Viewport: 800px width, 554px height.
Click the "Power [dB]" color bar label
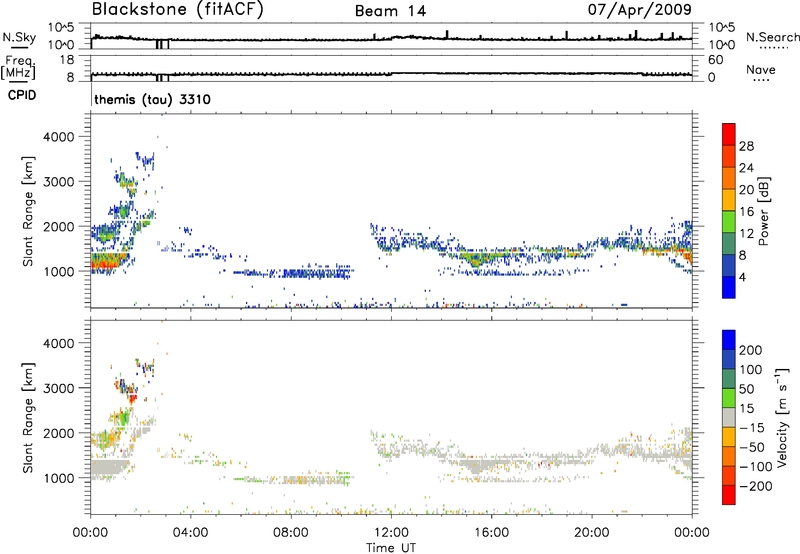tap(763, 211)
